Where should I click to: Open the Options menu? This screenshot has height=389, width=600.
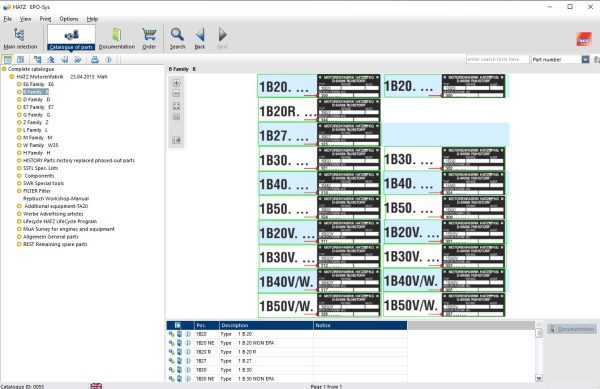tap(69, 19)
